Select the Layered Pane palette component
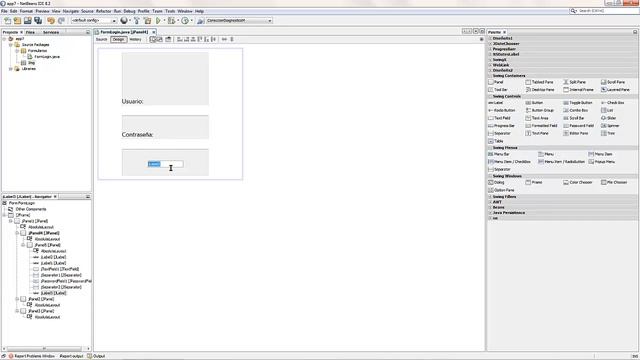The width and height of the screenshot is (640, 360). pyautogui.click(x=615, y=89)
